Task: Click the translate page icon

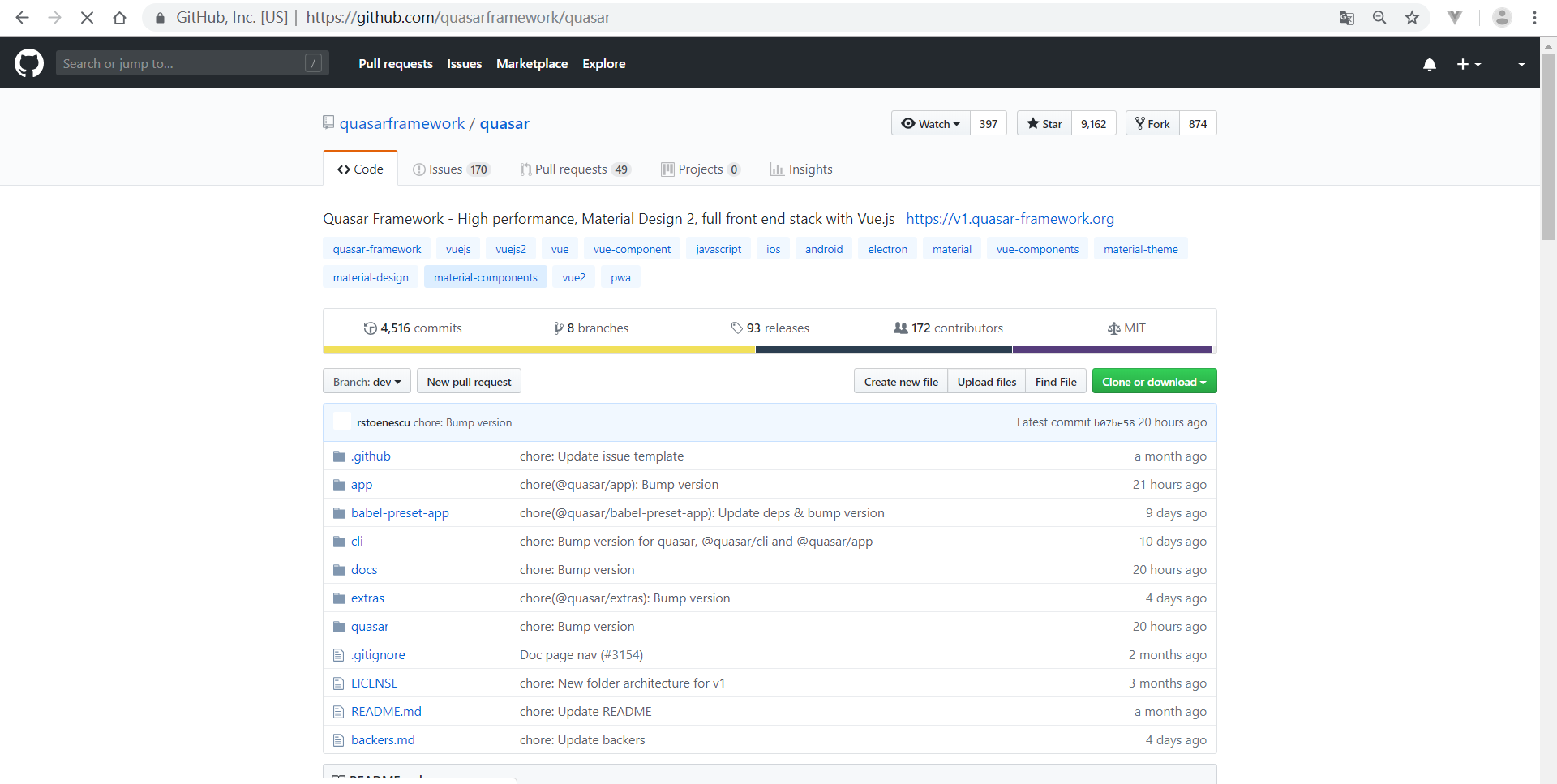Action: (1346, 17)
